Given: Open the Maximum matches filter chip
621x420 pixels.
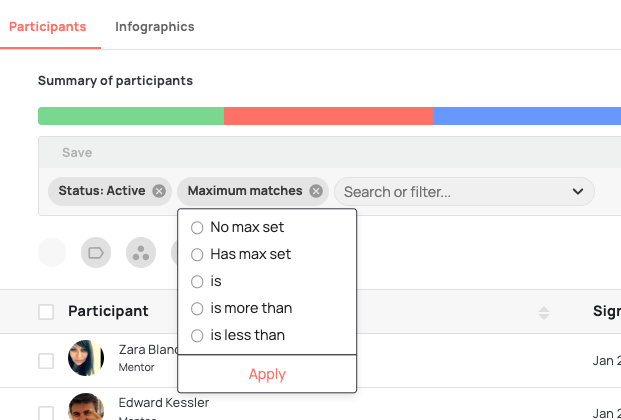Looking at the screenshot, I should 245,191.
